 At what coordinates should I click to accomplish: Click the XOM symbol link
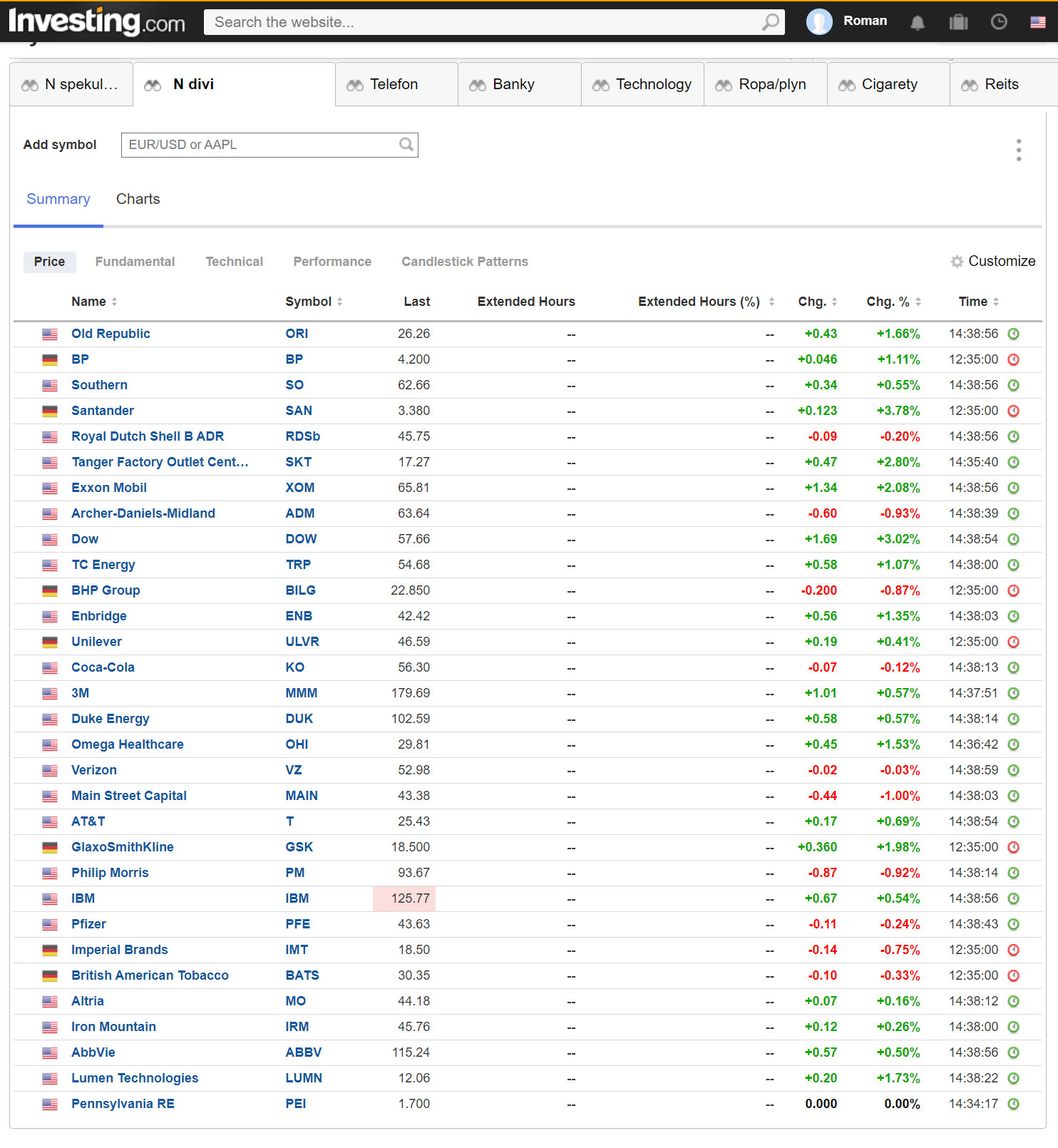299,488
